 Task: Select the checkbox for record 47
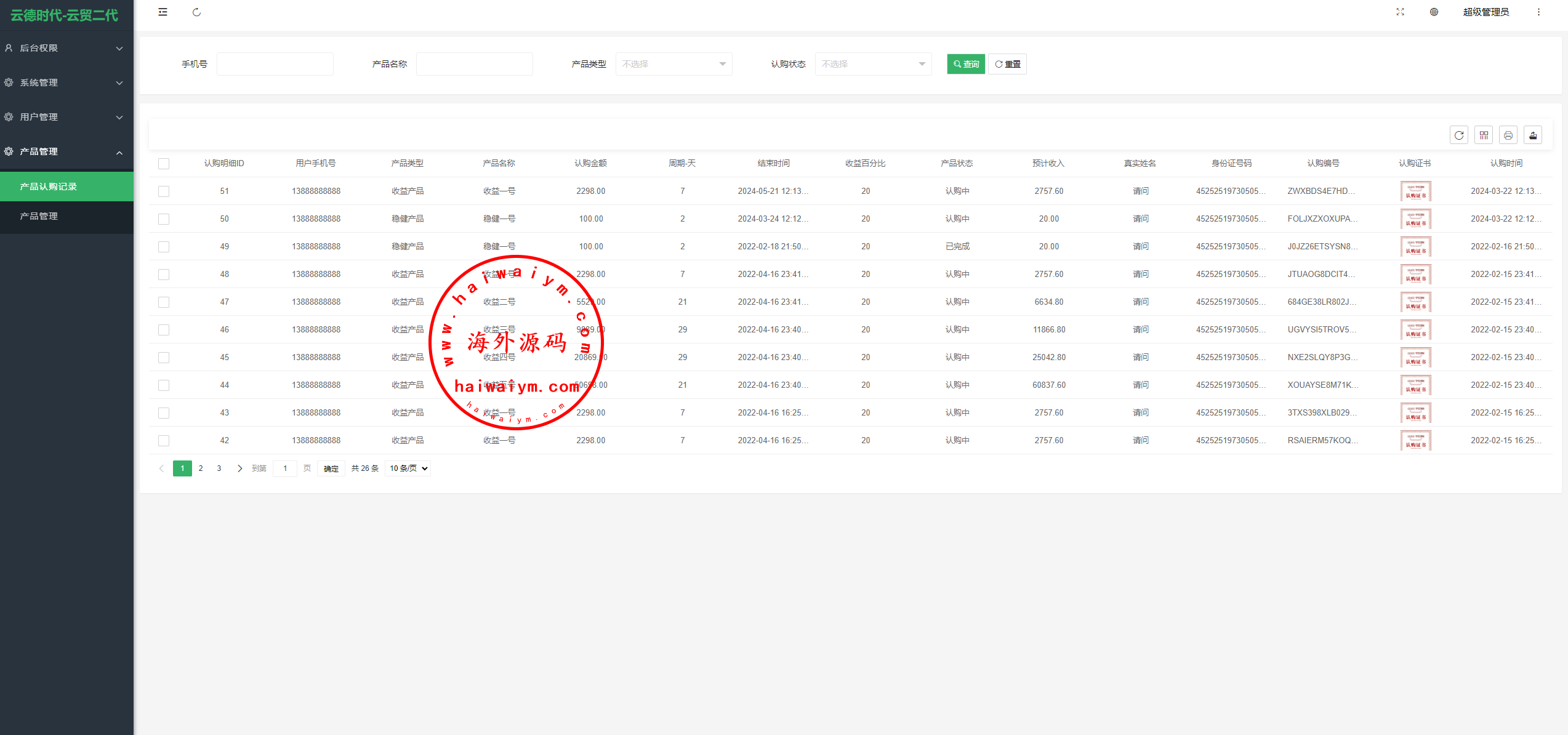[x=164, y=302]
